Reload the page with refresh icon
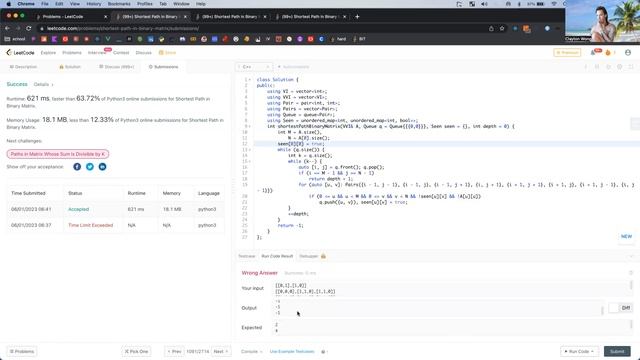 pos(29,28)
